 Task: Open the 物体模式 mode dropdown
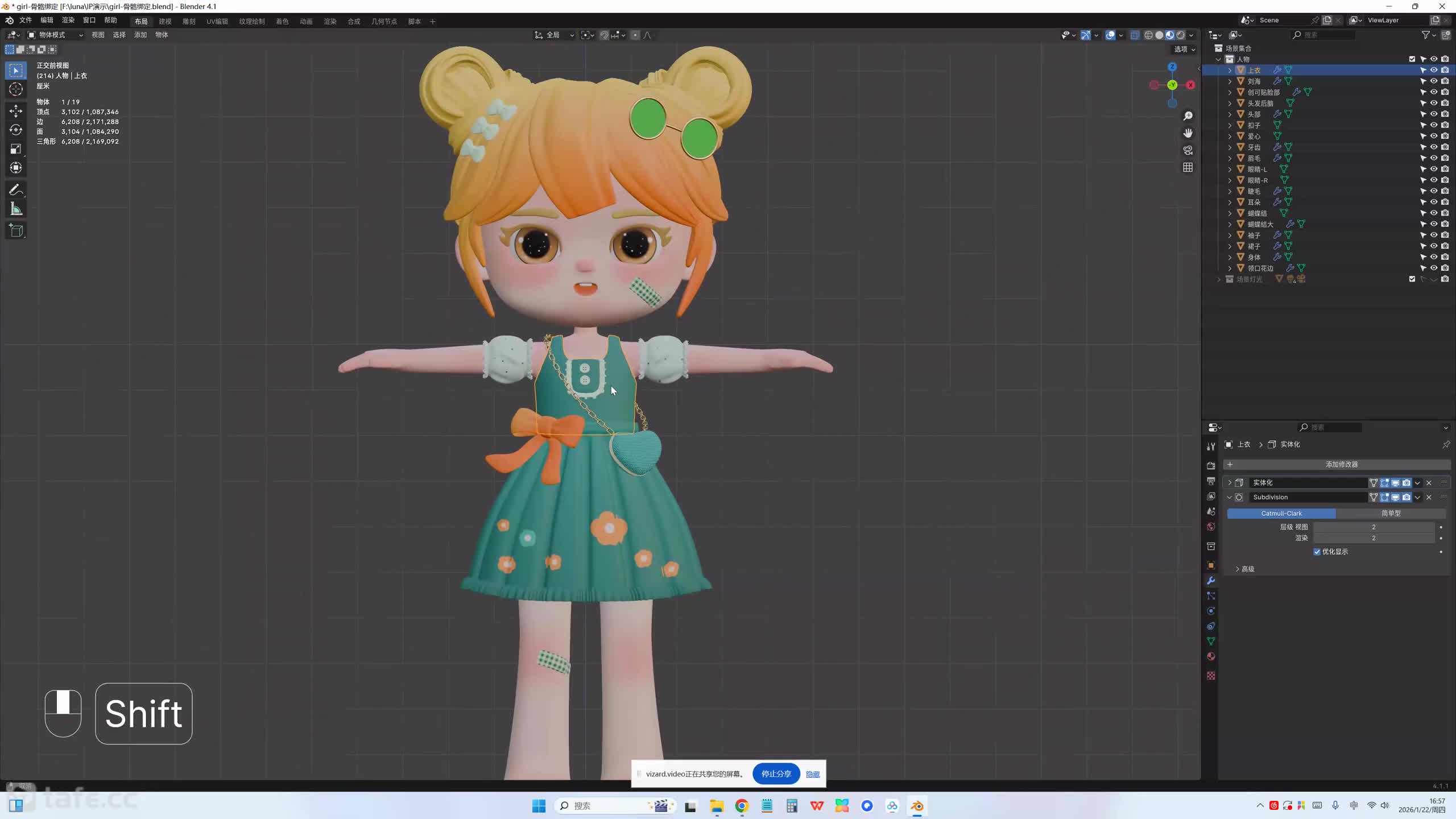56,35
